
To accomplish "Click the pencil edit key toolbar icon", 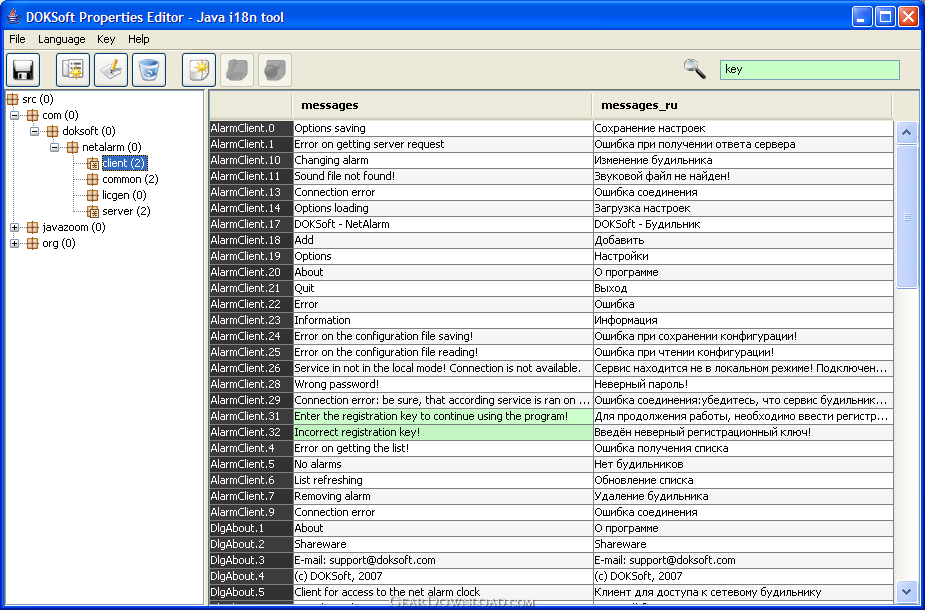I will (111, 70).
